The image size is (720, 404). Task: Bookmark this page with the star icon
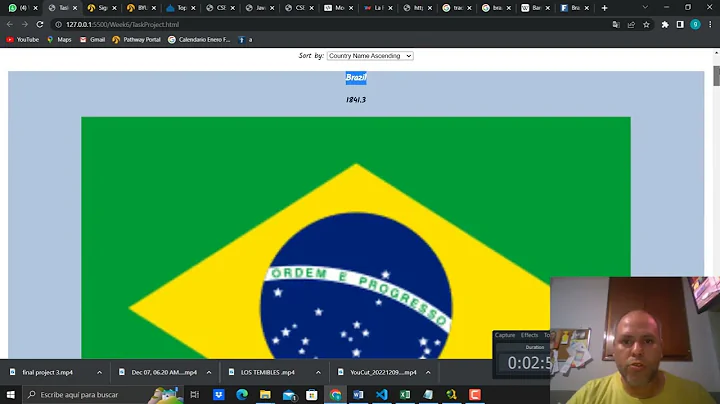(x=647, y=24)
